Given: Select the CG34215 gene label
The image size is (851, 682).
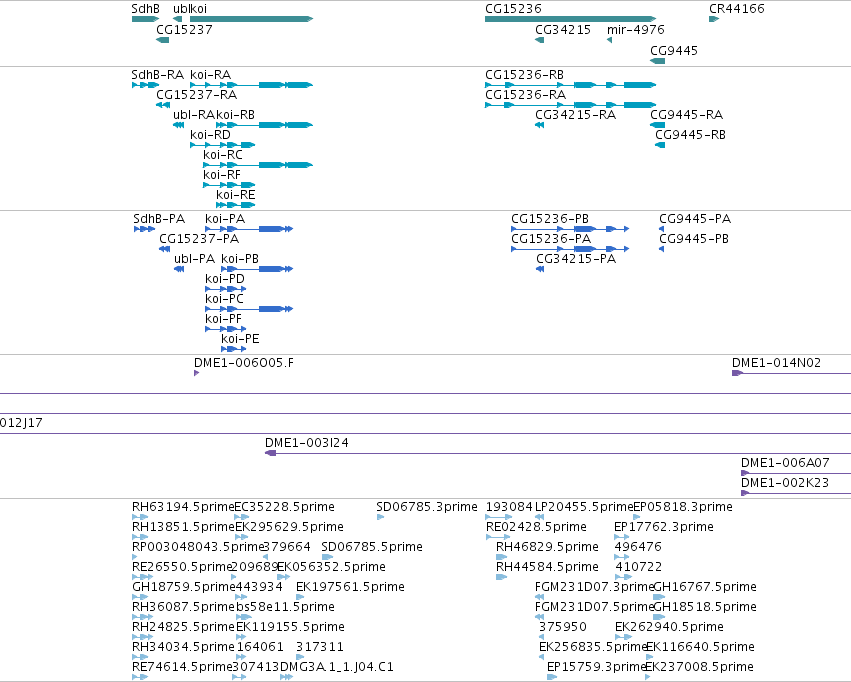Looking at the screenshot, I should tap(563, 30).
